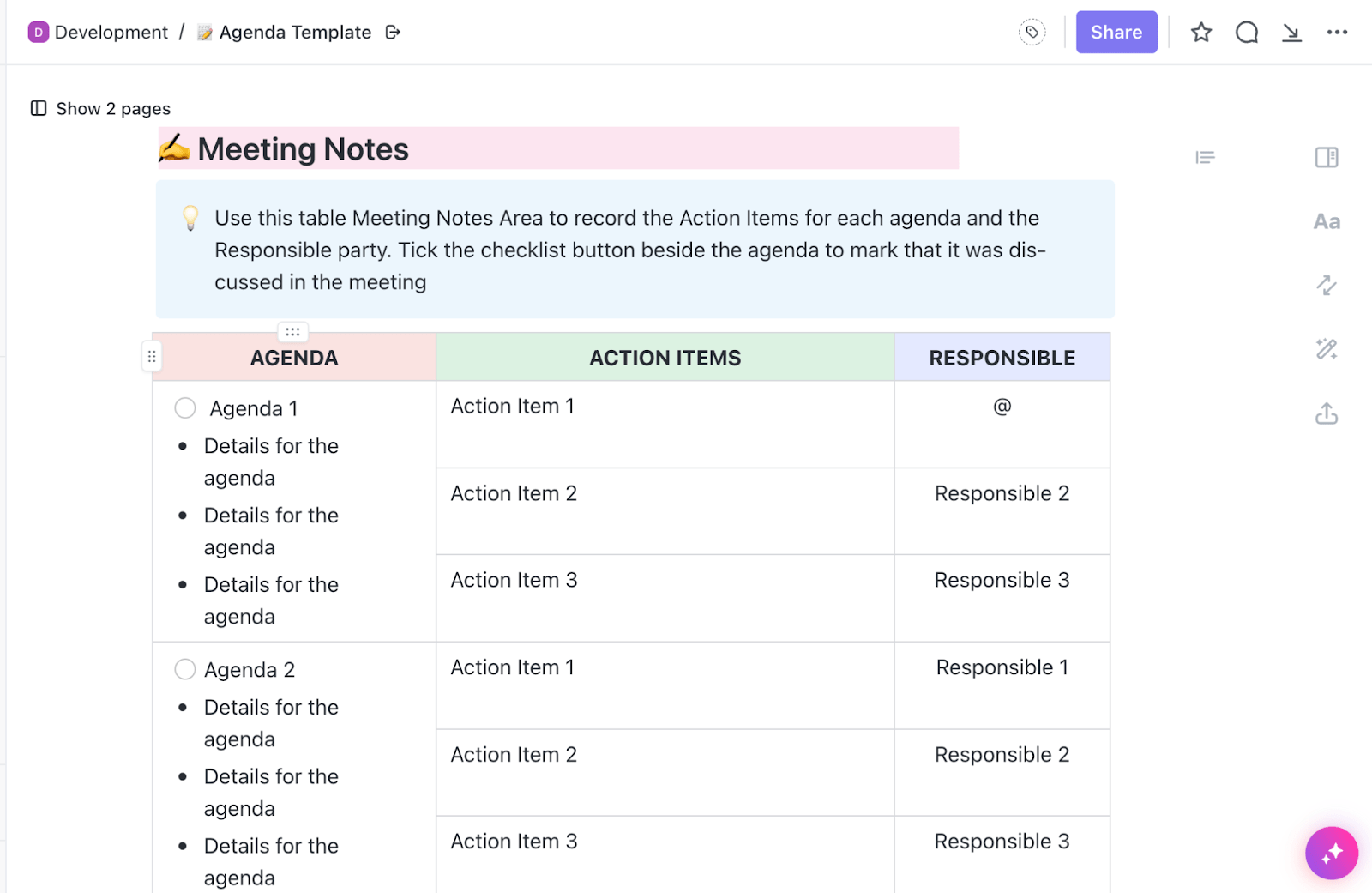Screen dimensions: 1372x893
Task: Click the move document arrow icon beside Agenda Template
Action: [x=394, y=33]
